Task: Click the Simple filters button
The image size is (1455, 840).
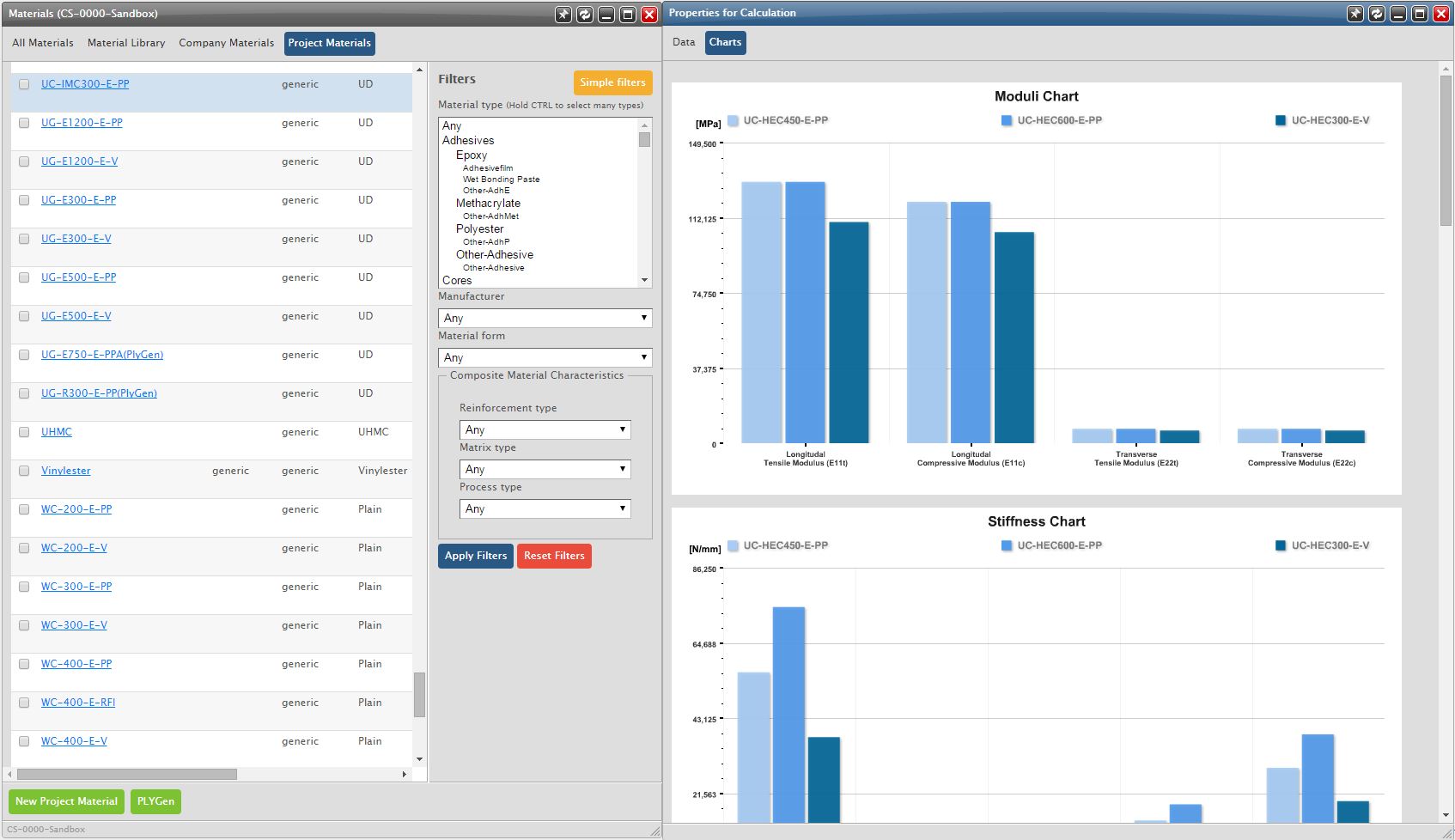Action: [x=612, y=82]
